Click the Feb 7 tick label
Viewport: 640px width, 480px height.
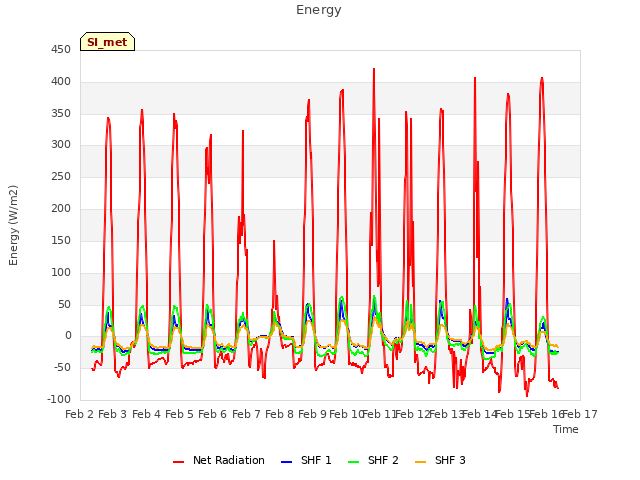246,414
